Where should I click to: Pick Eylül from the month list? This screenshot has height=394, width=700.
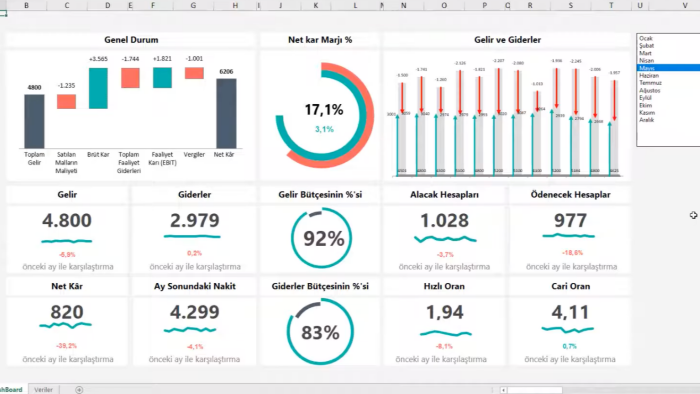668,98
